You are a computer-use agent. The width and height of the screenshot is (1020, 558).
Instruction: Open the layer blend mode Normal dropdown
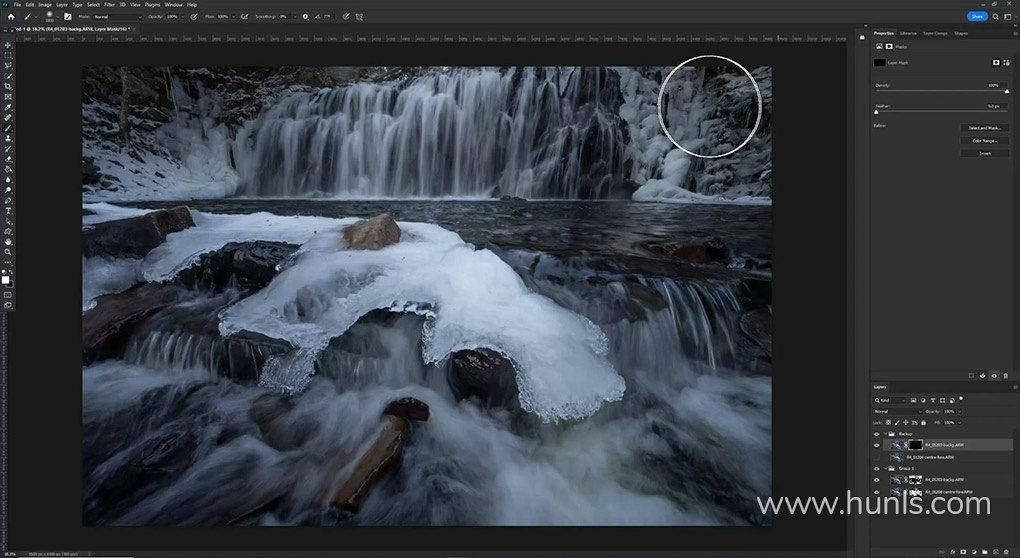click(x=895, y=411)
